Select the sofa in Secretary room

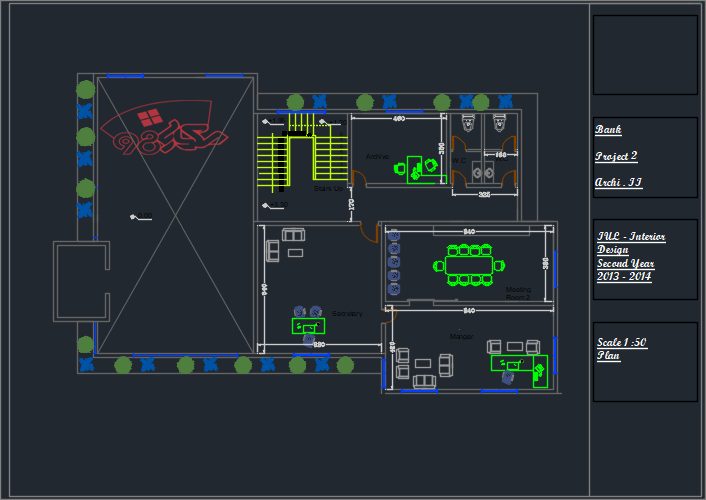click(293, 234)
